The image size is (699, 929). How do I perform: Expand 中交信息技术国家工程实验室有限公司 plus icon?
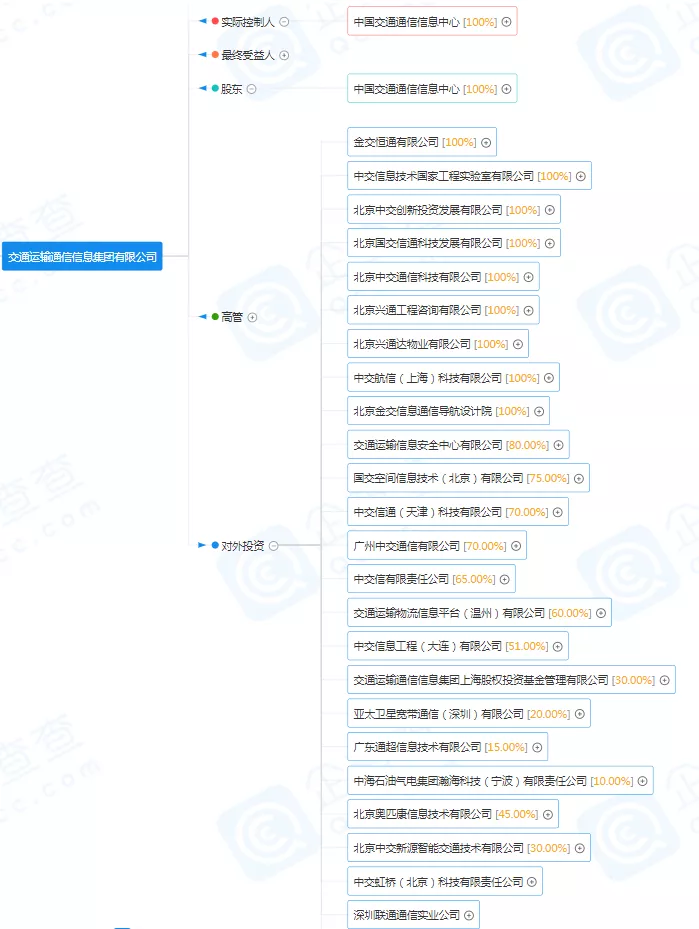pos(581,176)
